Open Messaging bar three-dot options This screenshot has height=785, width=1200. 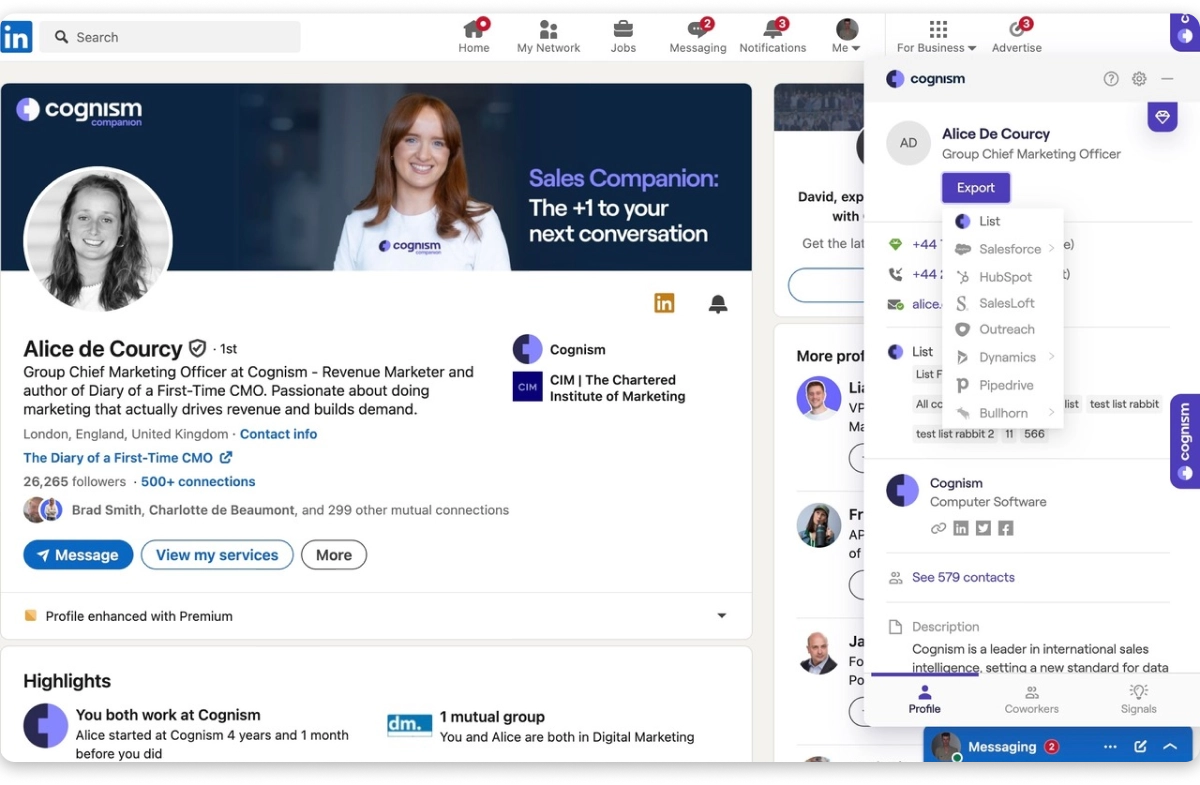(1110, 747)
